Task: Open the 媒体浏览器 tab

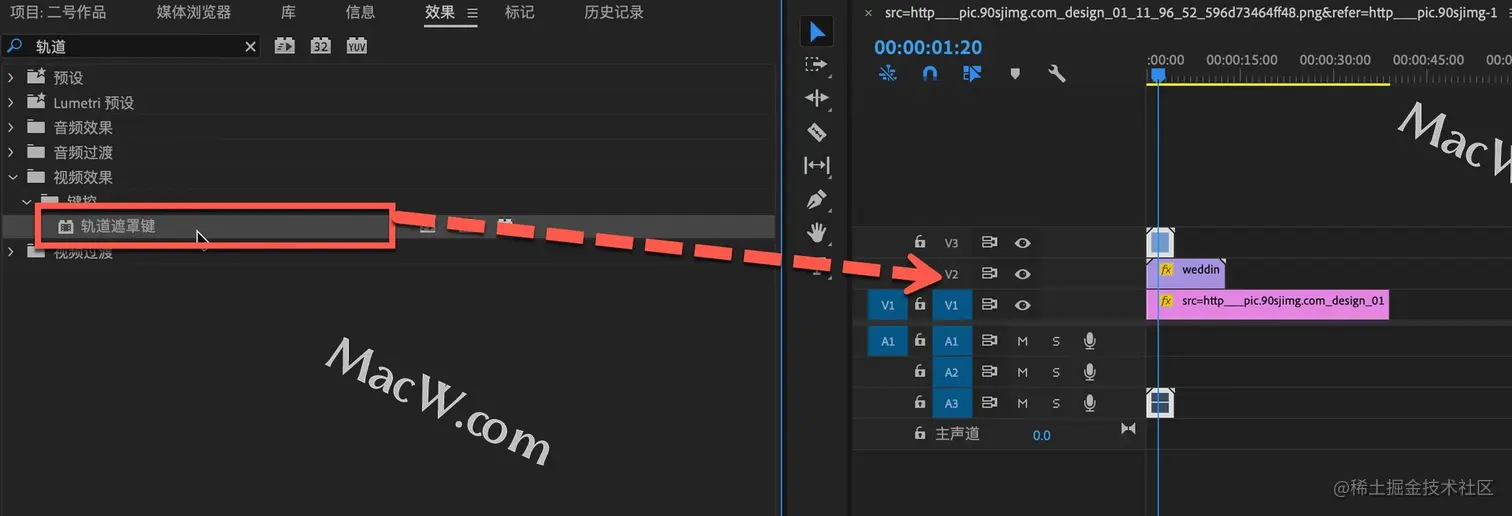Action: [194, 13]
